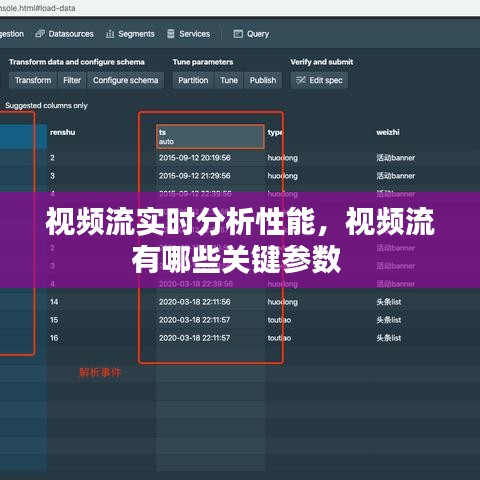Switch to the Segments view
480x480 pixels.
point(130,34)
